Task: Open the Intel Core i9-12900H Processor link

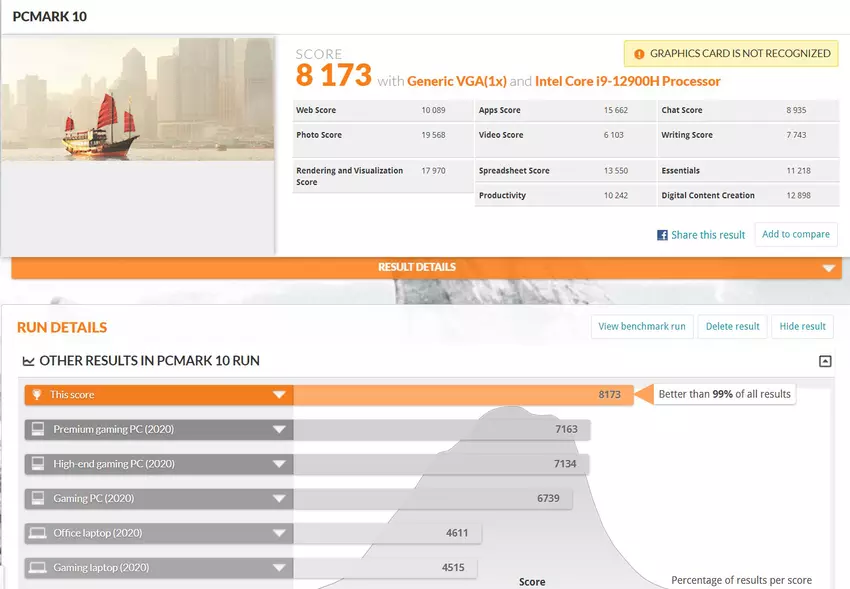Action: [x=627, y=81]
